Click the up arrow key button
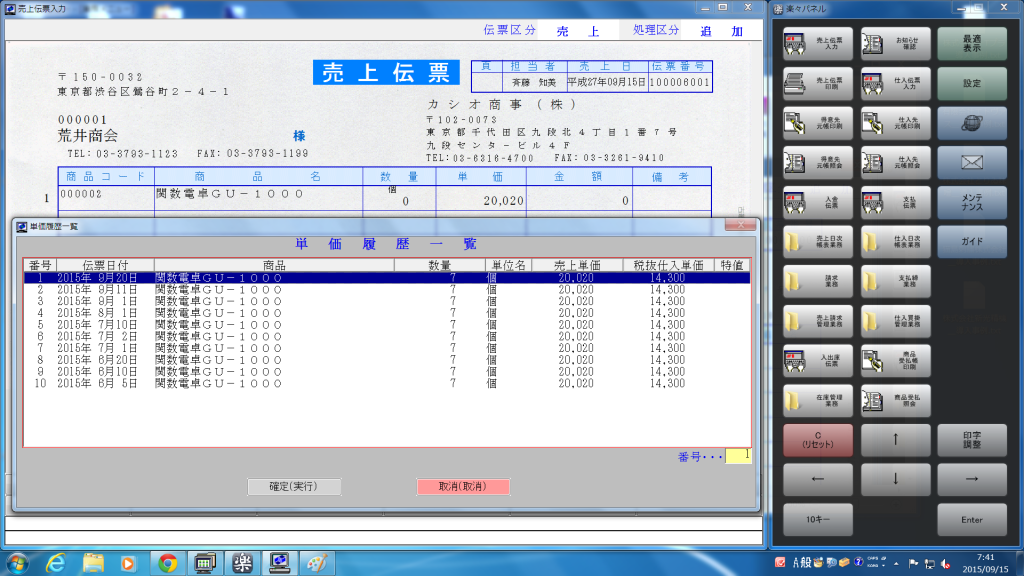 pos(895,440)
